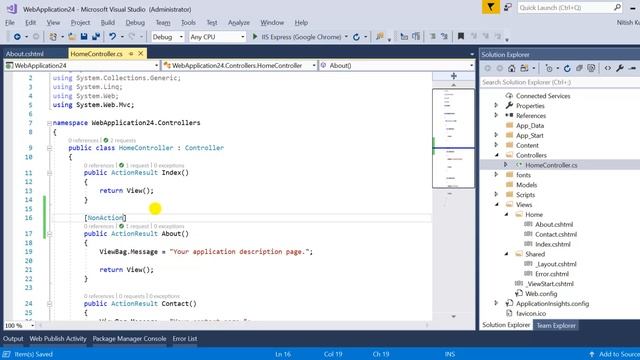Open the Project menu
This screenshot has width=640, height=360.
click(80, 22)
